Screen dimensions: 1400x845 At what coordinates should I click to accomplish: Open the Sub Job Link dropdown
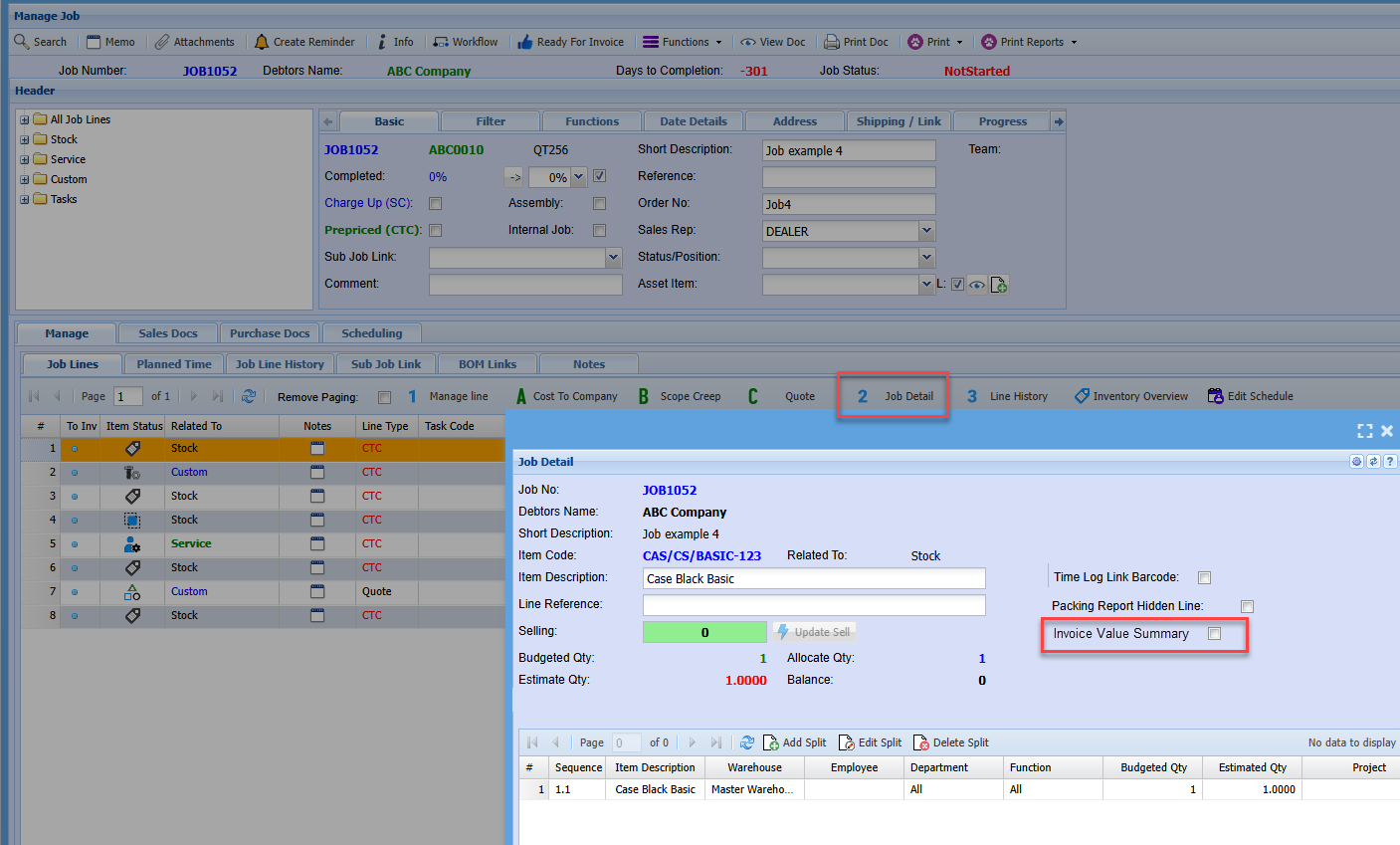[x=613, y=258]
